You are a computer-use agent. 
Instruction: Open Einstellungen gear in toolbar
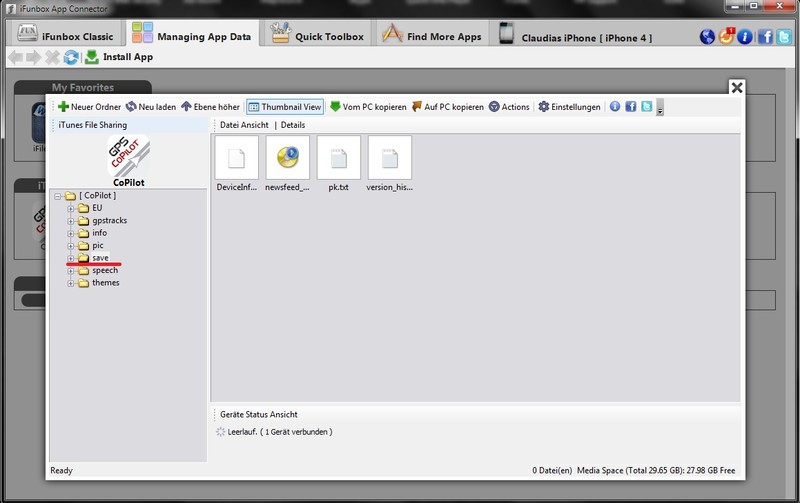click(x=544, y=107)
